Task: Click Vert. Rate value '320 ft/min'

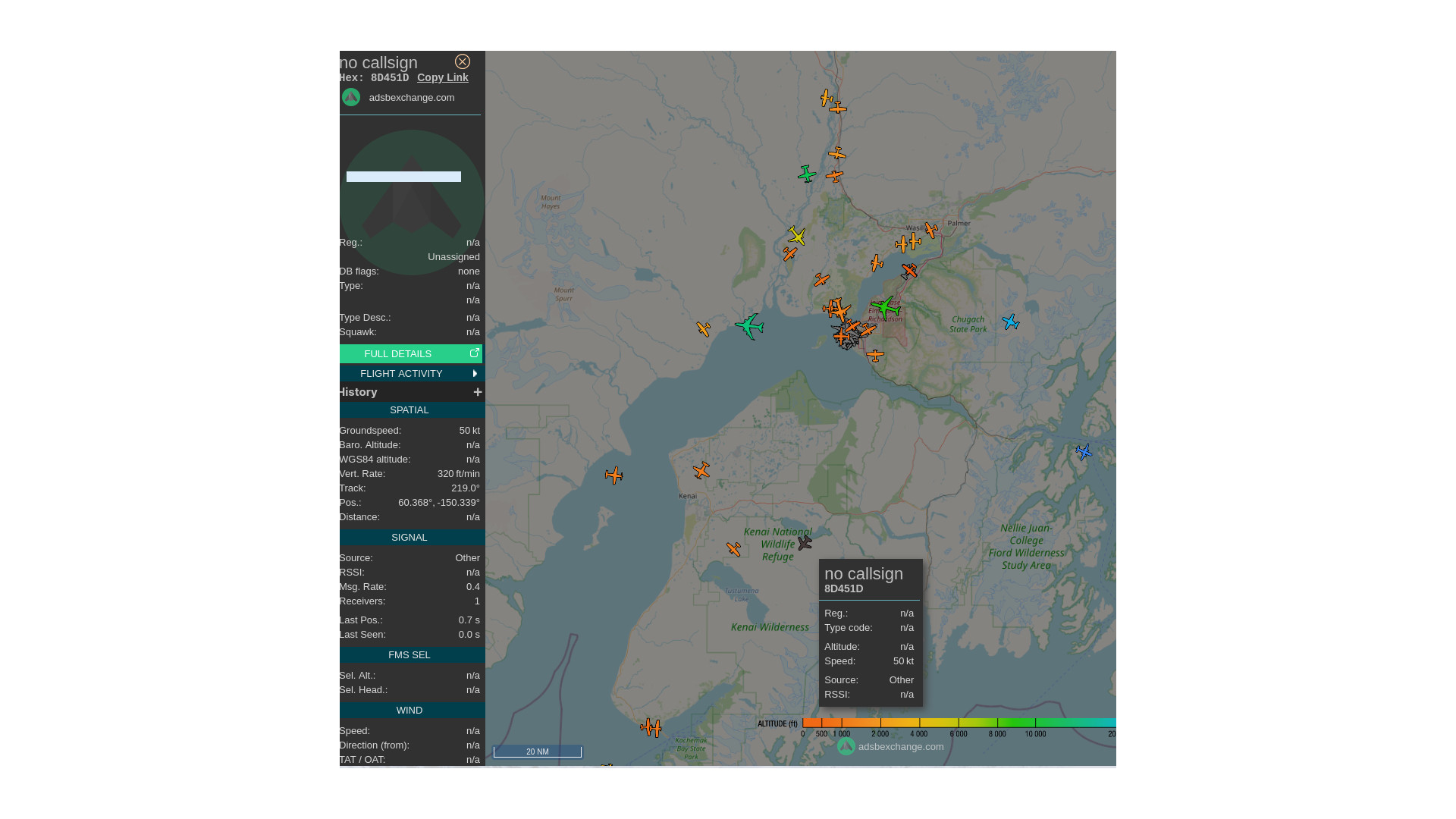Action: tap(459, 474)
